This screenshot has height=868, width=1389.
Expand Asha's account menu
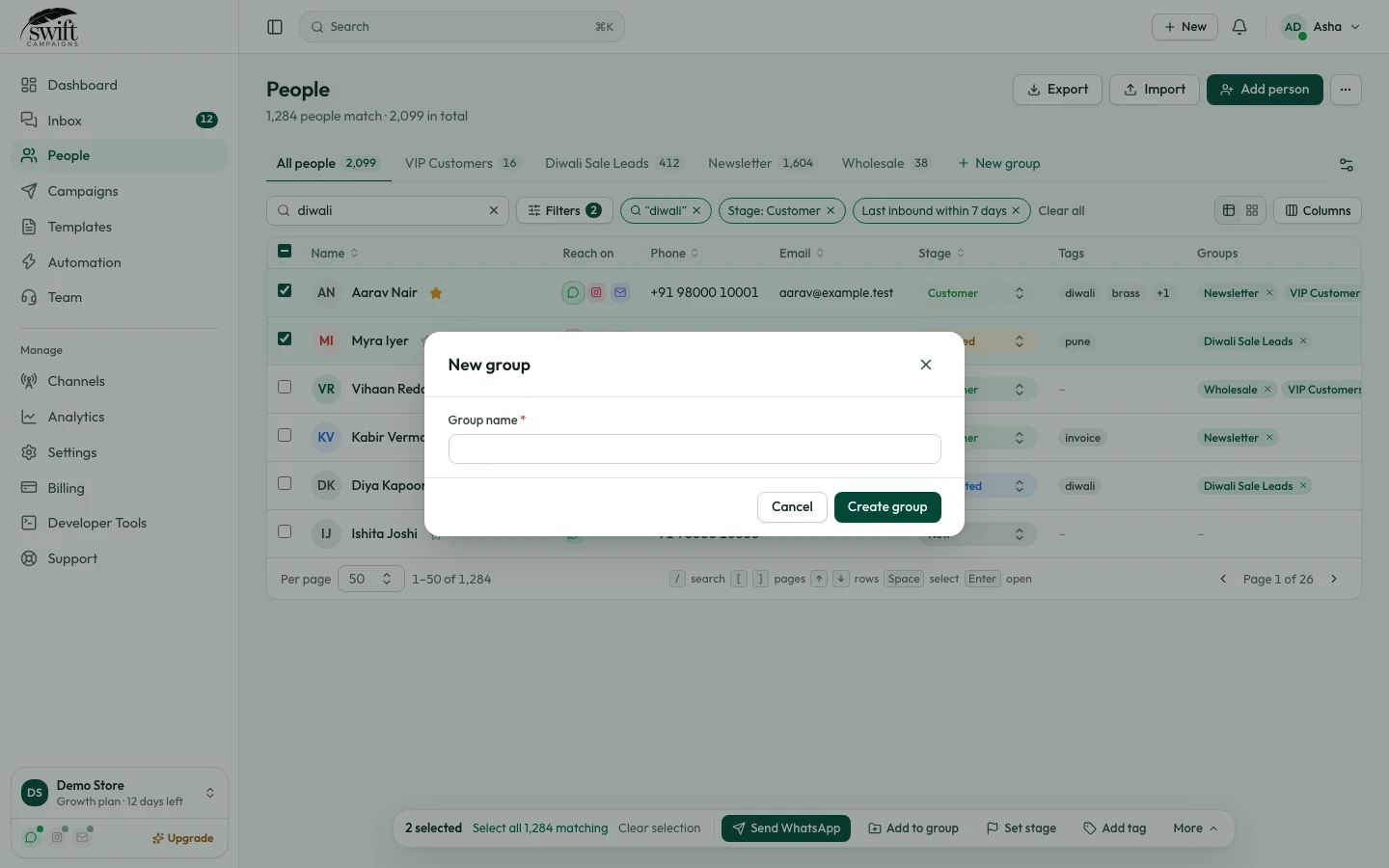(1321, 27)
